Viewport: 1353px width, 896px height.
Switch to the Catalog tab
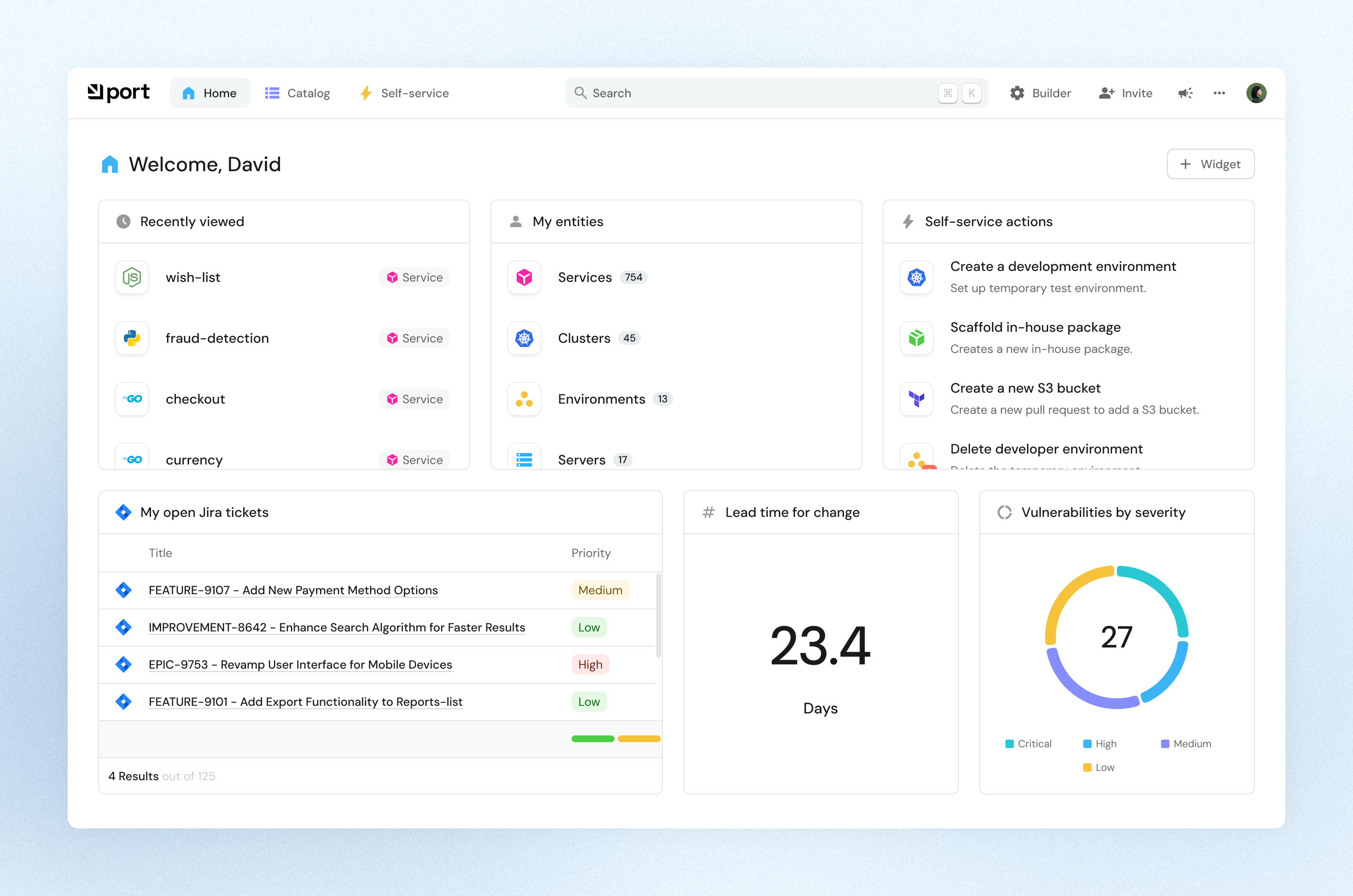tap(297, 93)
